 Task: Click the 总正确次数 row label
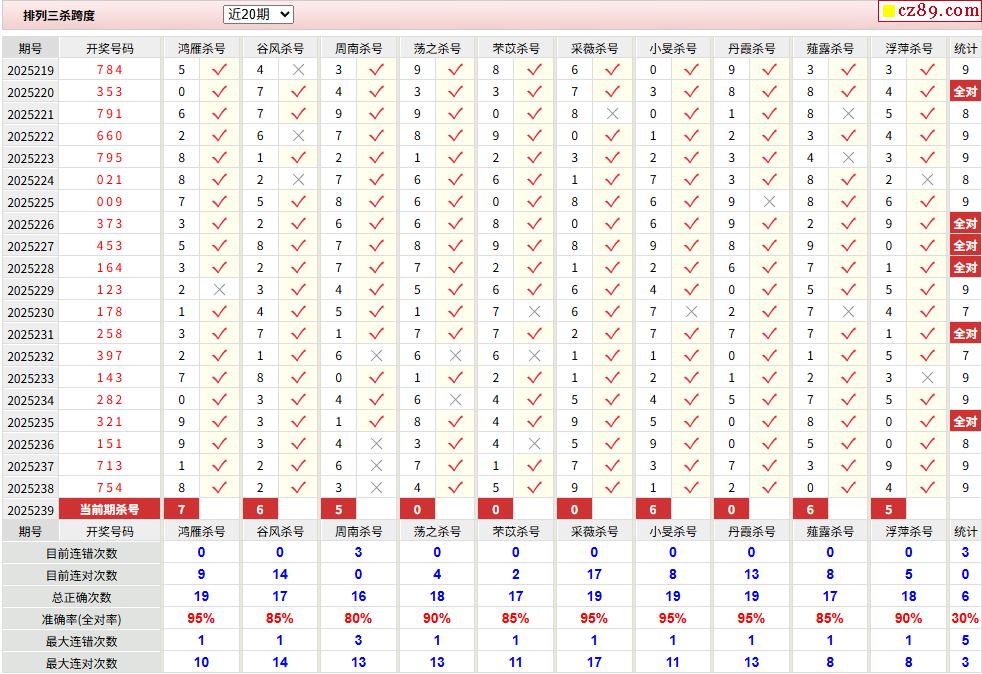[x=81, y=598]
